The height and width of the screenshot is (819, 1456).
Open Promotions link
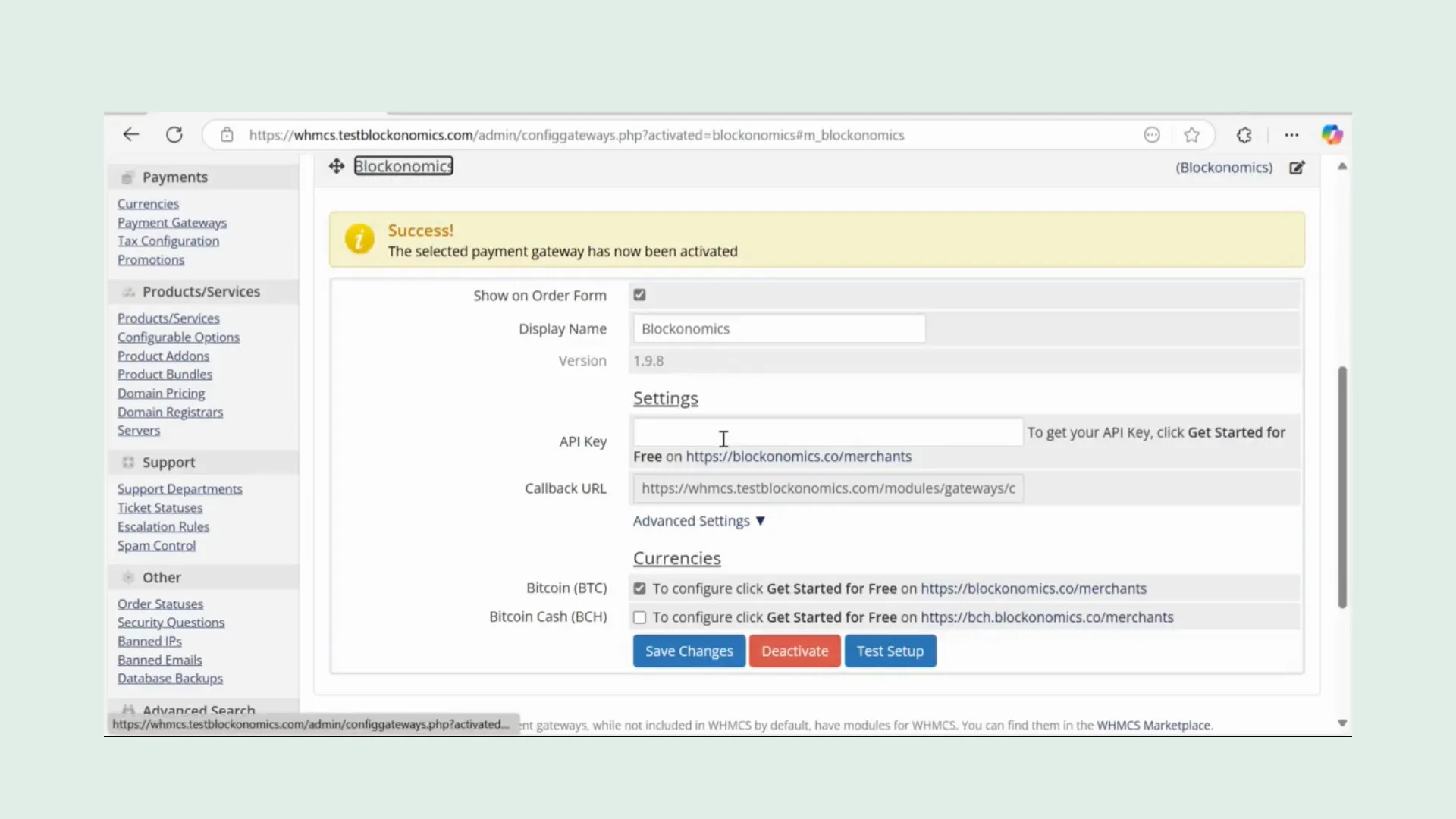(x=151, y=260)
